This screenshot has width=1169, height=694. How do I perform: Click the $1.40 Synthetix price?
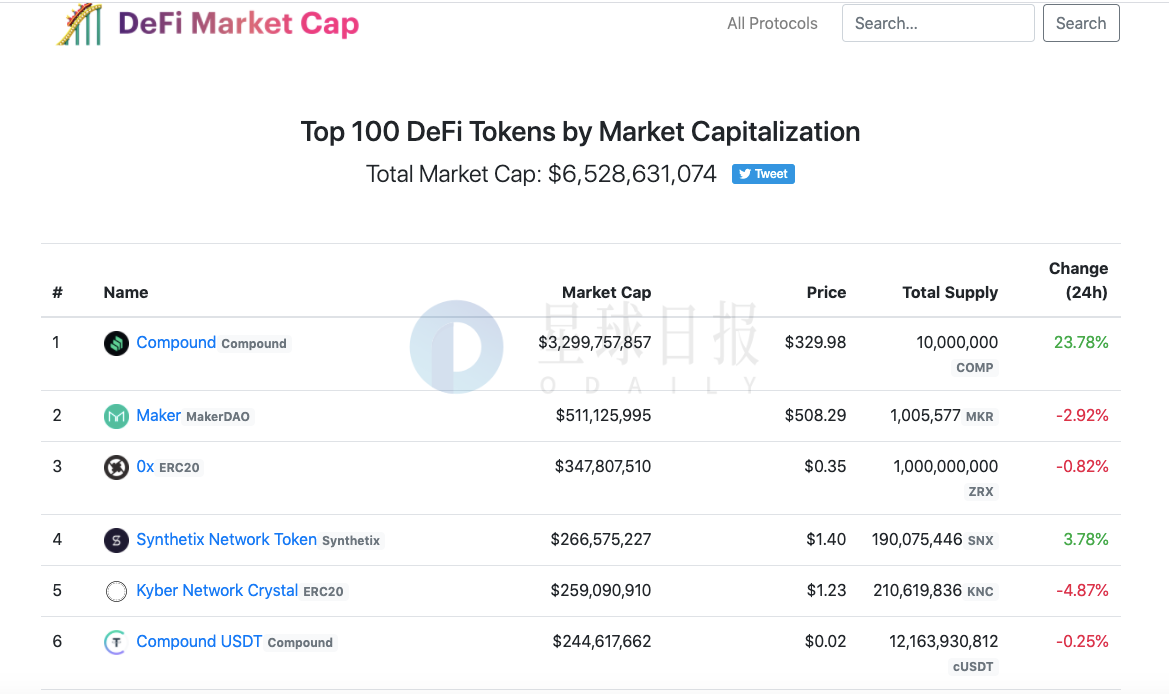[826, 539]
